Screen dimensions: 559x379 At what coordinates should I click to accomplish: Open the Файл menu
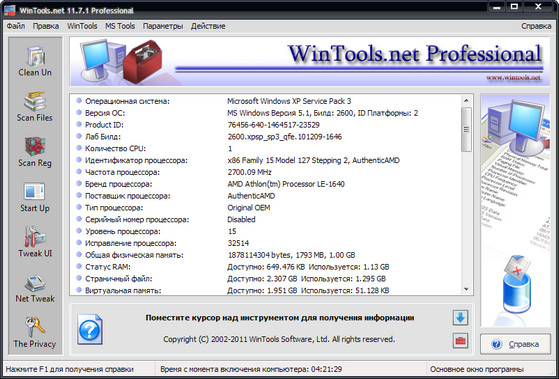pyautogui.click(x=16, y=26)
